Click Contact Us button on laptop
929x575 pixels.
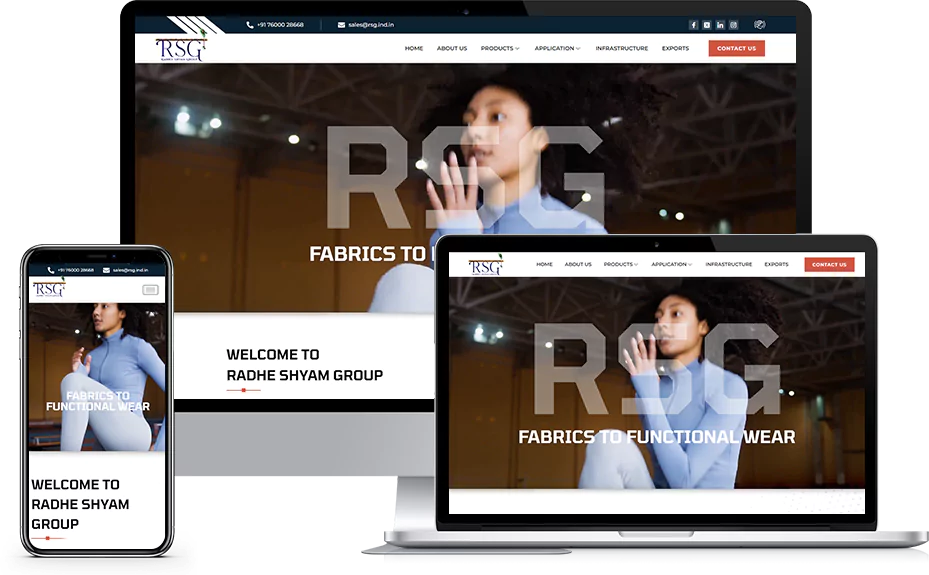(829, 265)
